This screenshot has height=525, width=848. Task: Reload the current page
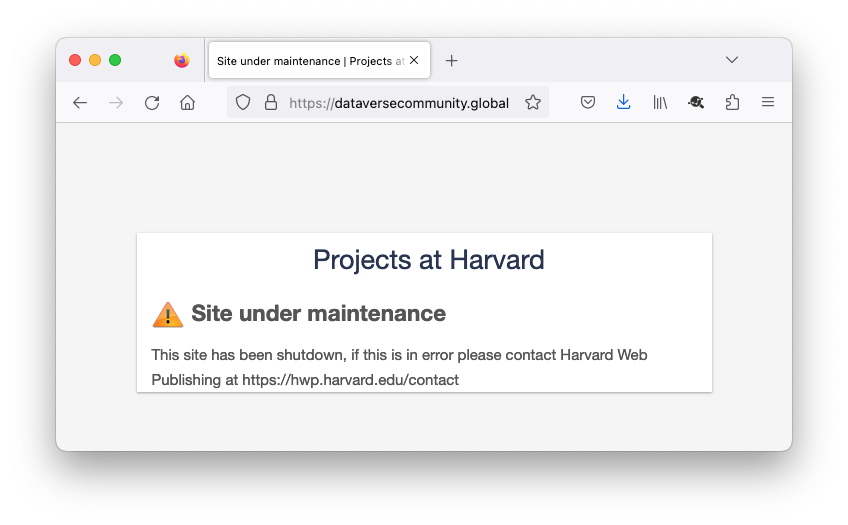pyautogui.click(x=152, y=102)
